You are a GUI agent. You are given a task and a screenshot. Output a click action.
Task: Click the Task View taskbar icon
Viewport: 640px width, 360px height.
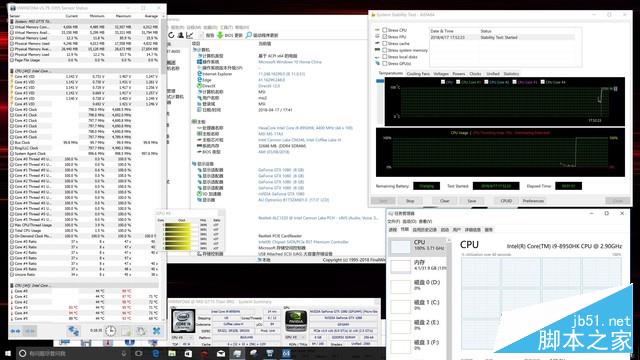139,353
